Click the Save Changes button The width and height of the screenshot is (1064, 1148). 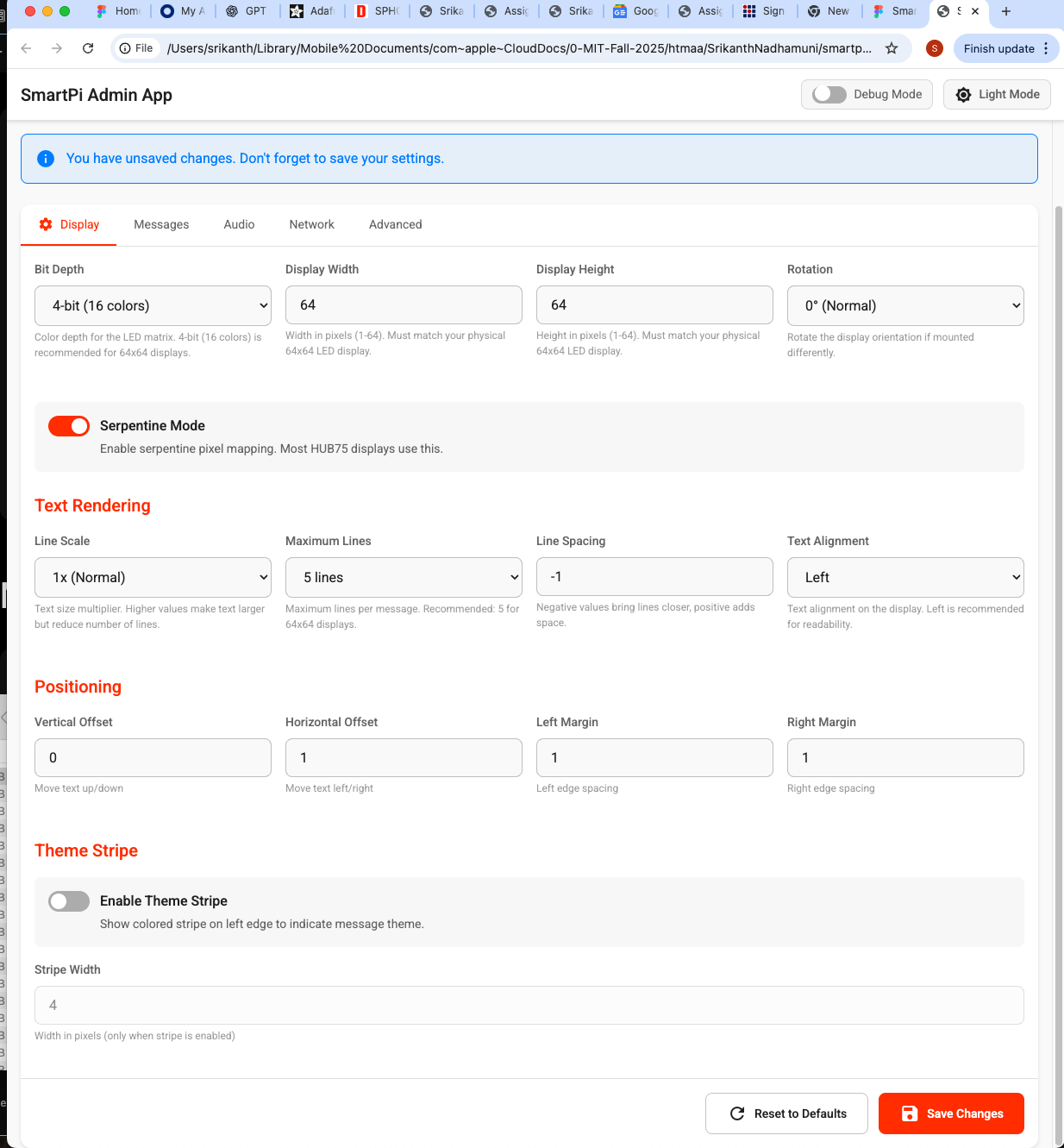(951, 1113)
